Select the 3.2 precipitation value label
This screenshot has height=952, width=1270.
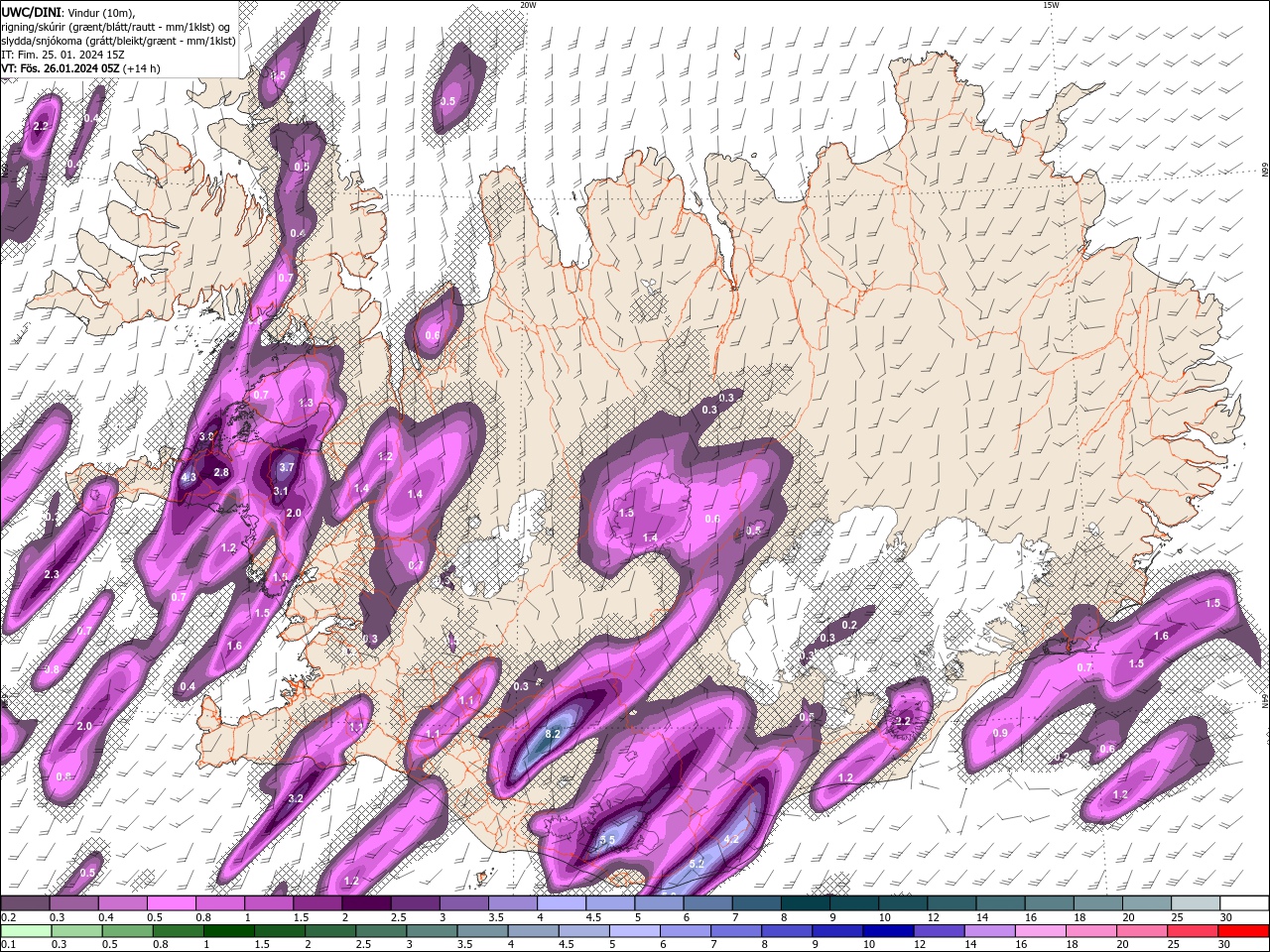(x=296, y=798)
